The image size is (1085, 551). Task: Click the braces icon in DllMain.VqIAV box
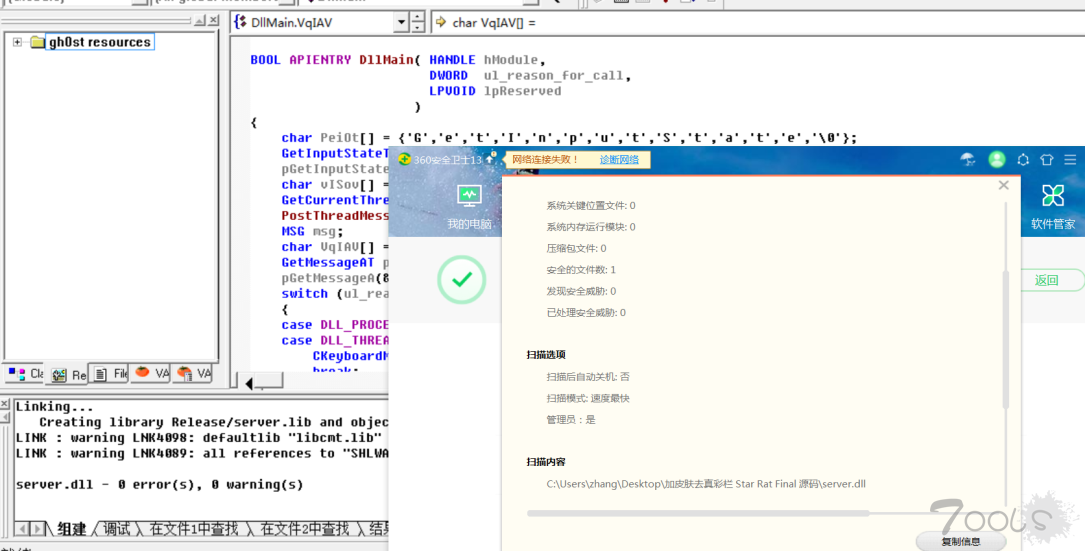[240, 22]
